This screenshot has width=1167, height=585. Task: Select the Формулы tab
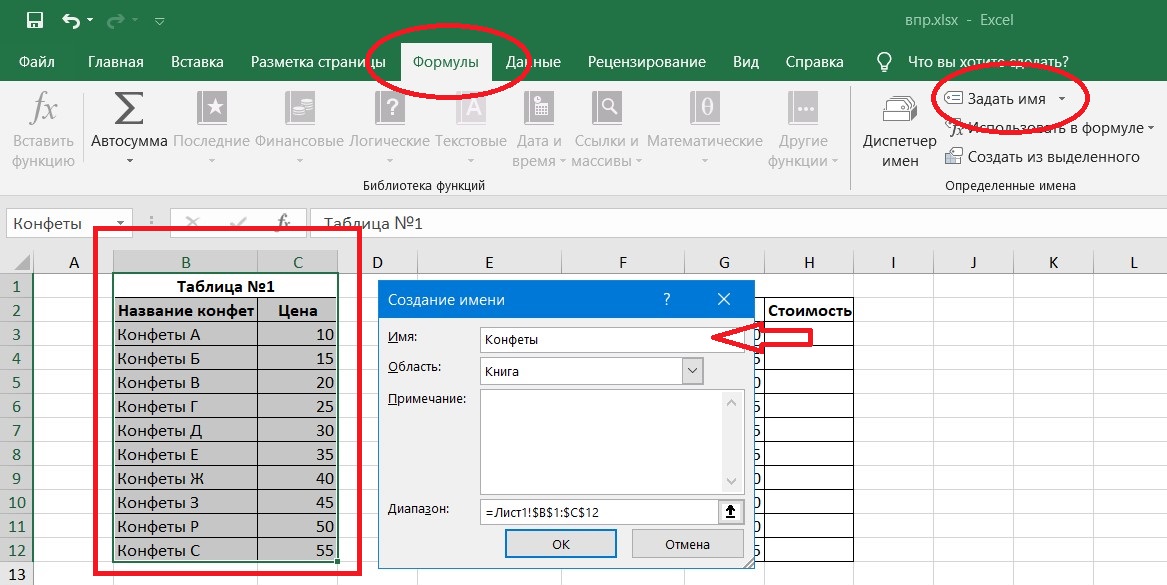[446, 62]
